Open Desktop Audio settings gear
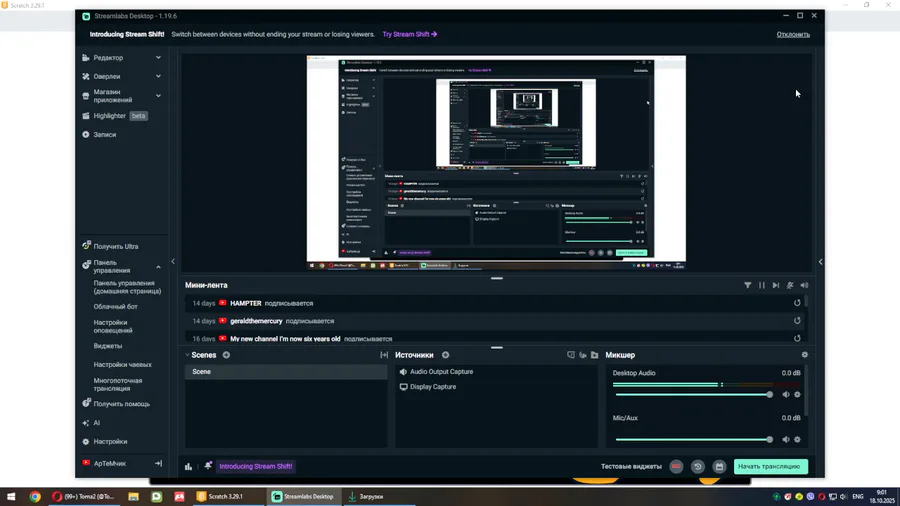The height and width of the screenshot is (506, 900). point(797,395)
